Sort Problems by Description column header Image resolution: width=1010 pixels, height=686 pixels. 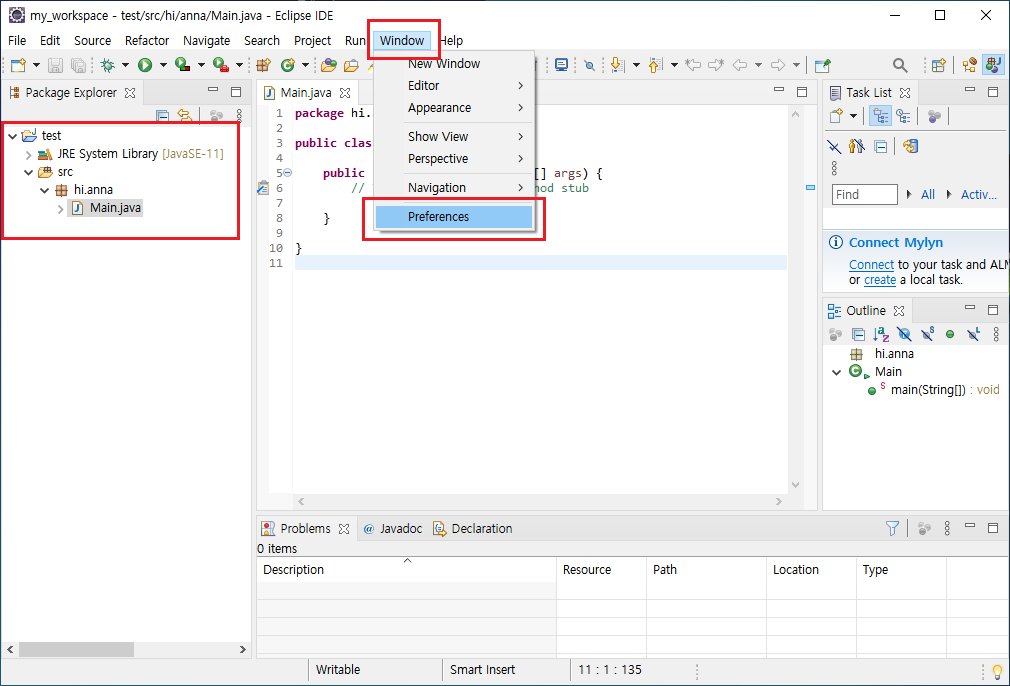tap(406, 570)
